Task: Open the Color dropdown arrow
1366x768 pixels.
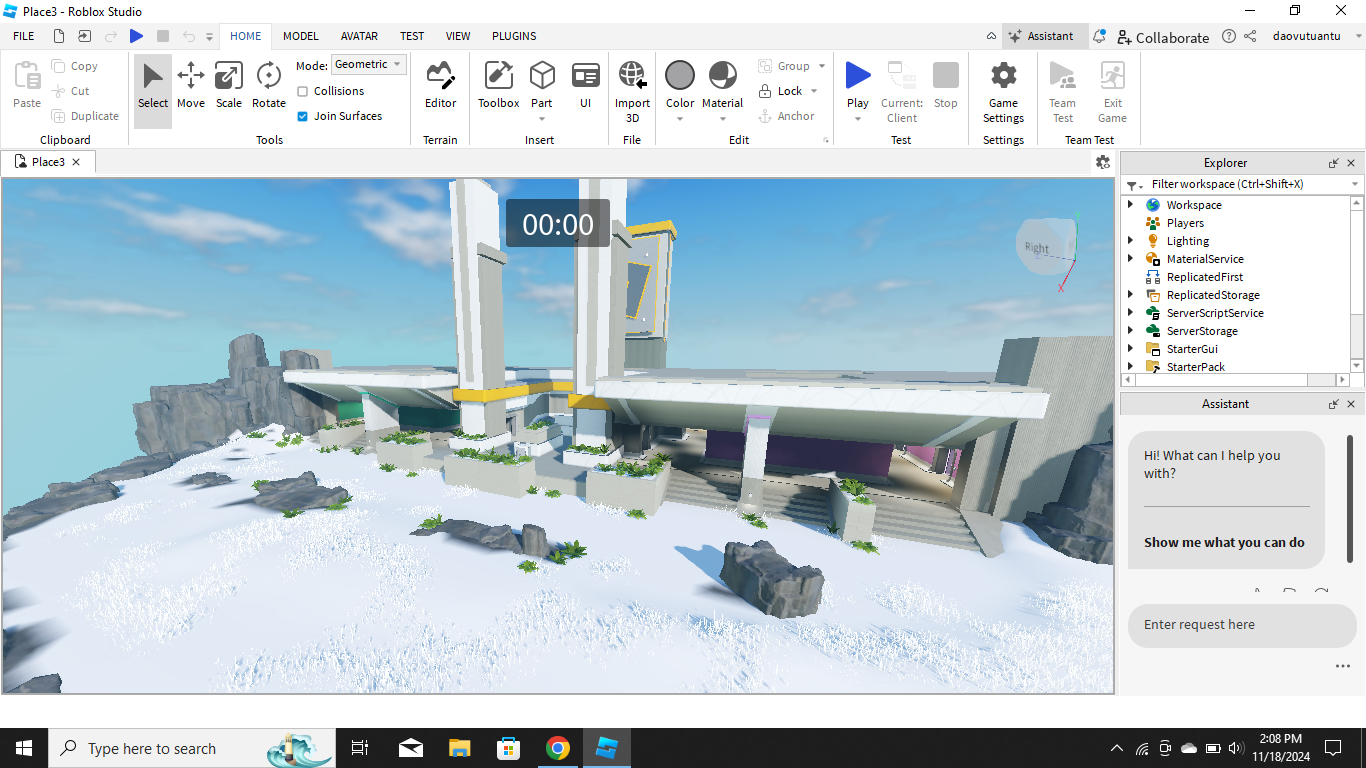Action: (x=680, y=119)
